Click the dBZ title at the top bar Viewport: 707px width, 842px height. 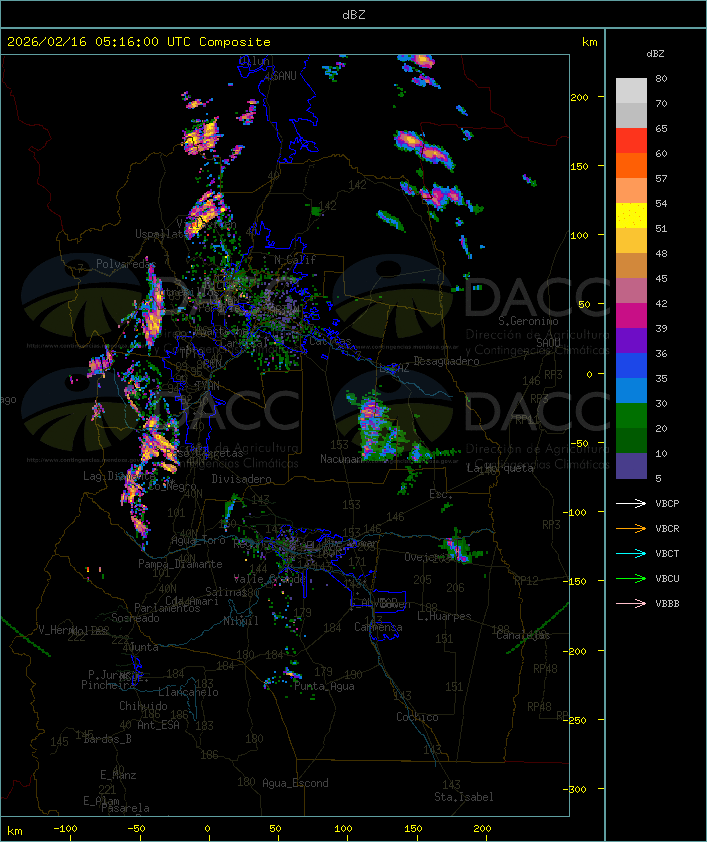coord(354,14)
